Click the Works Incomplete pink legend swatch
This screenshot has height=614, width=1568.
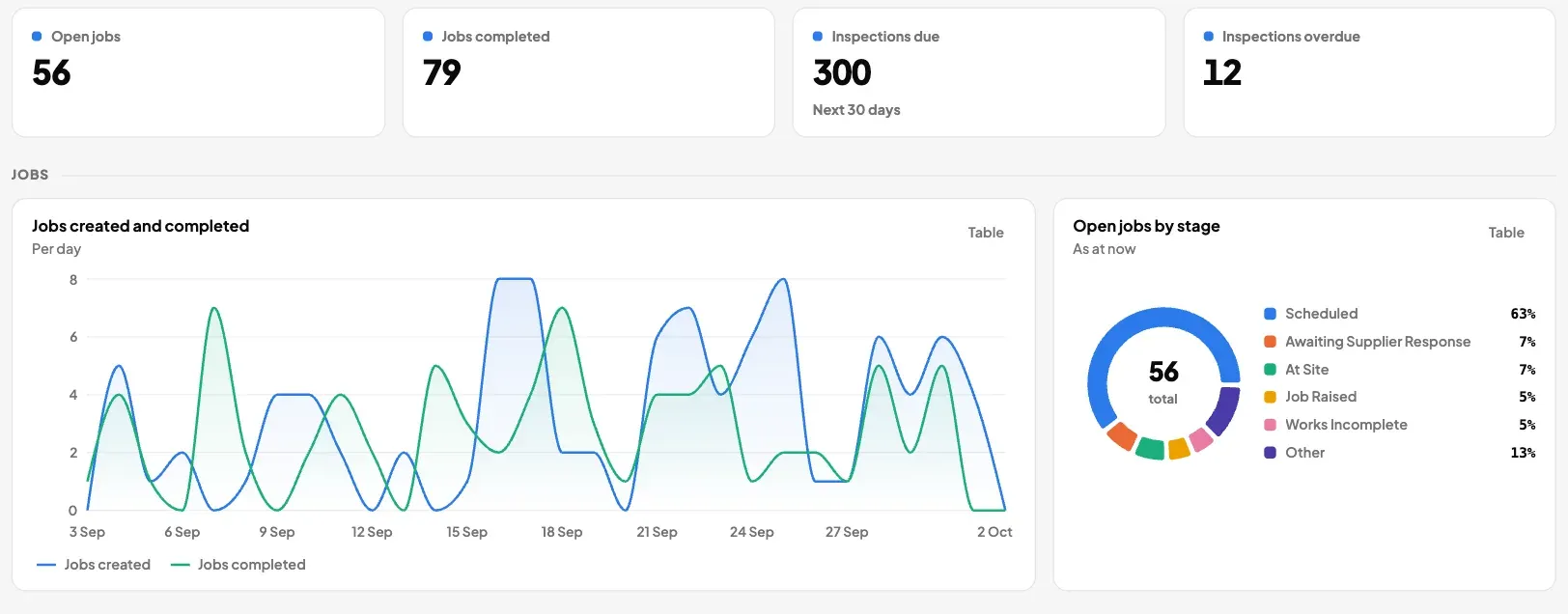click(x=1271, y=425)
